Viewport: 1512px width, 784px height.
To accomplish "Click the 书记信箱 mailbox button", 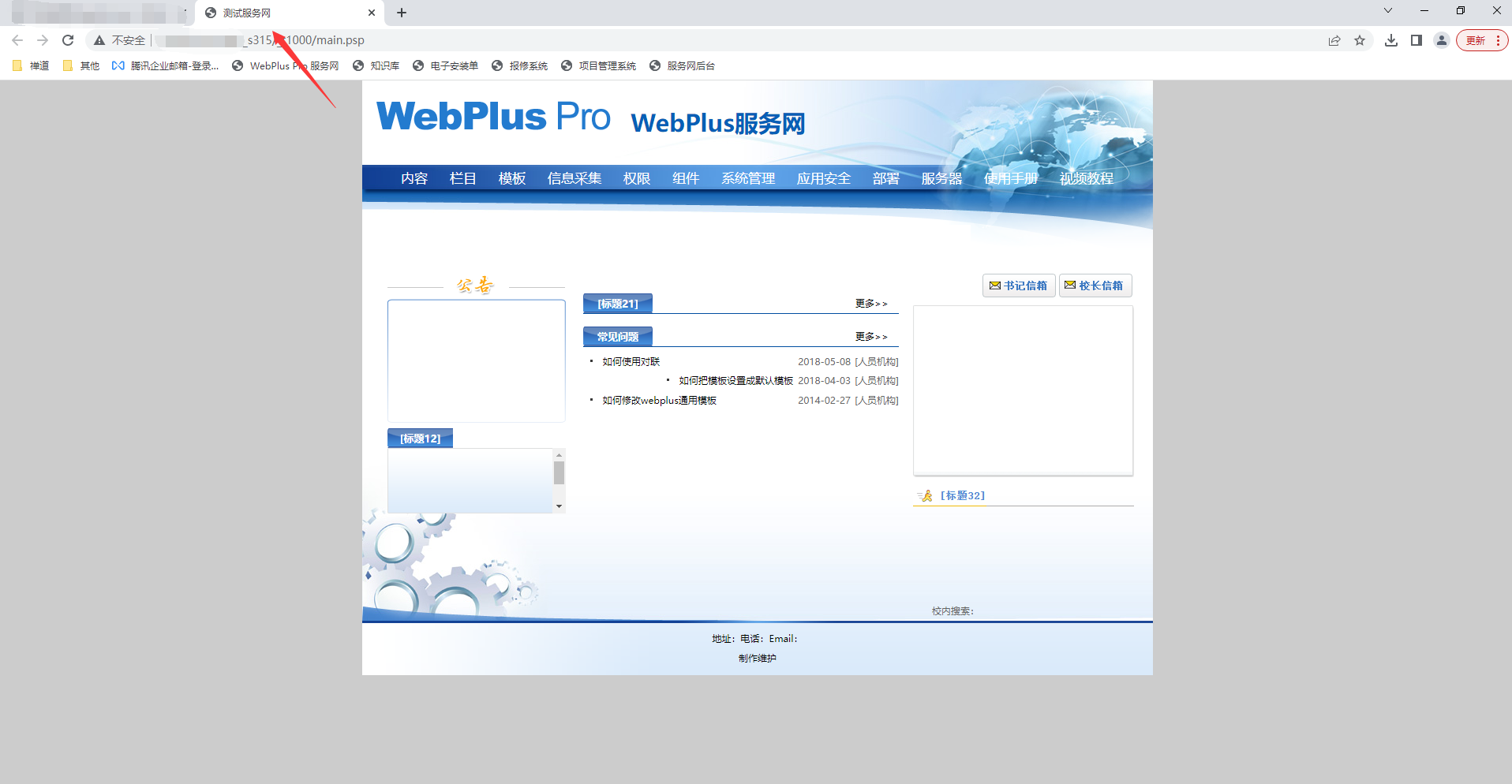I will point(1019,286).
